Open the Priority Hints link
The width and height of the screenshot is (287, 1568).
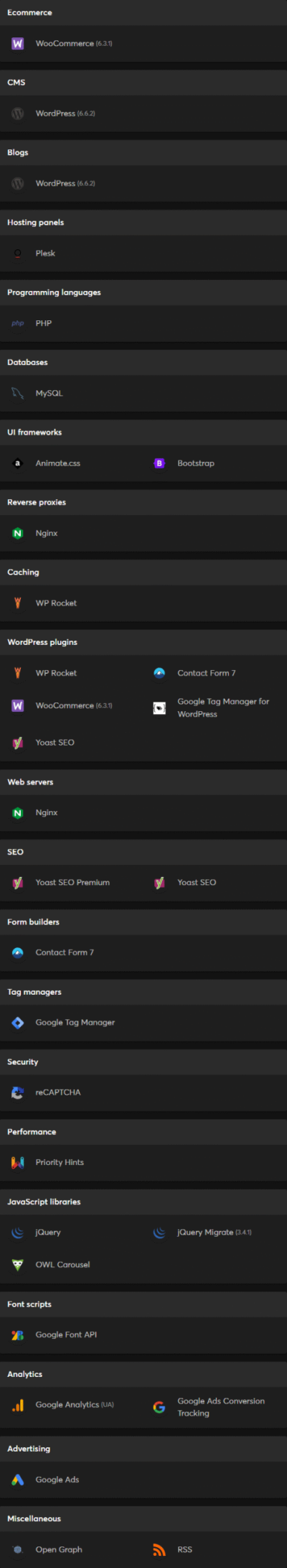(60, 1162)
